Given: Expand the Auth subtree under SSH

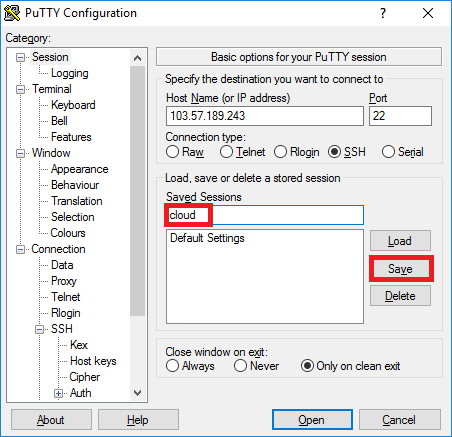Looking at the screenshot, I should click(58, 393).
